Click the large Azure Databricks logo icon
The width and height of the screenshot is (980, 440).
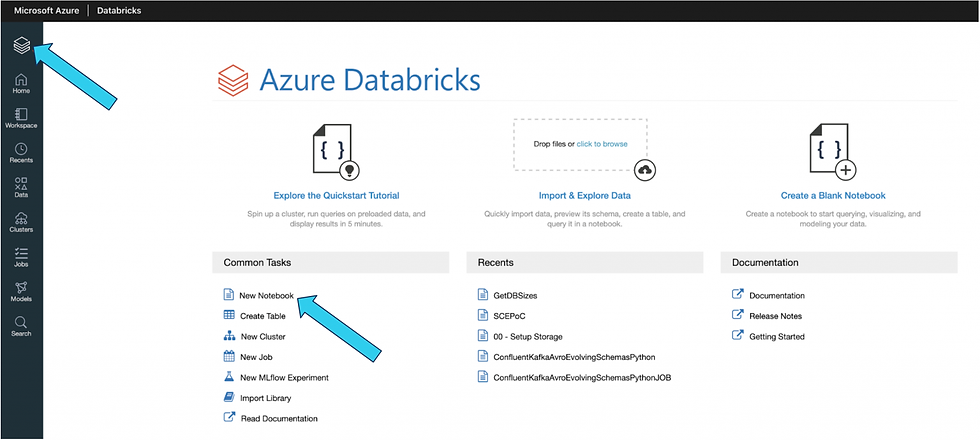(233, 80)
